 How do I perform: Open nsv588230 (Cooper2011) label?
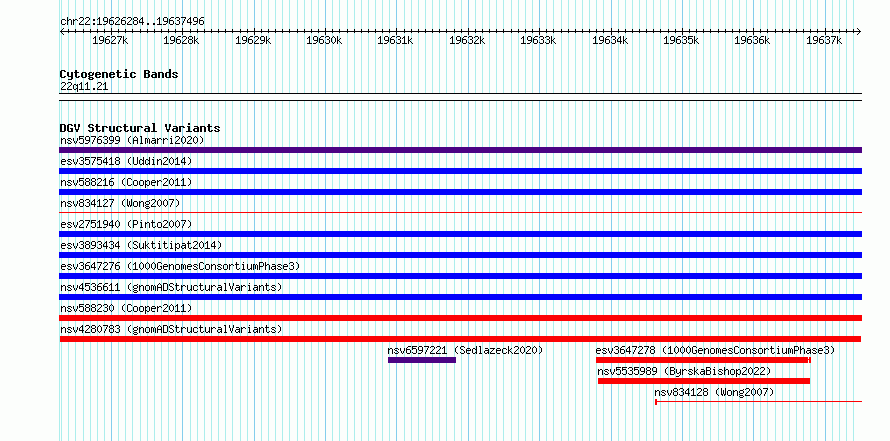(x=126, y=308)
